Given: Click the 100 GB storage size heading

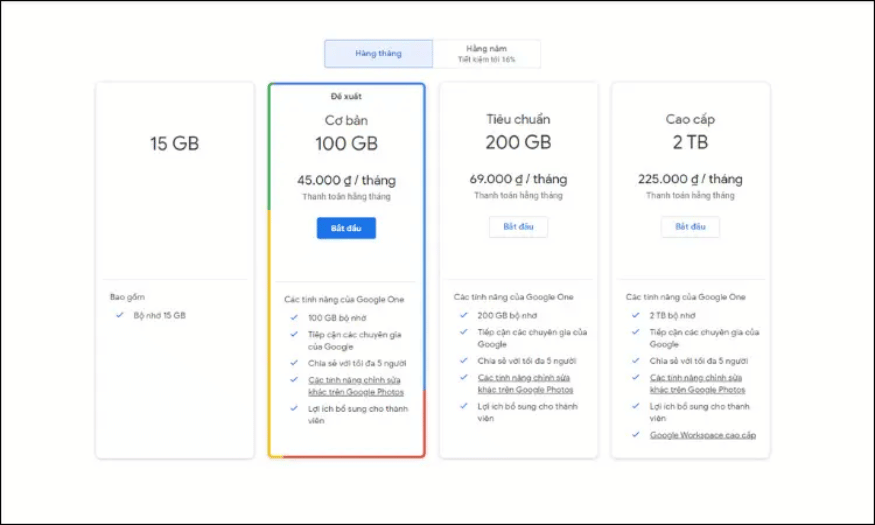Looking at the screenshot, I should pyautogui.click(x=346, y=143).
